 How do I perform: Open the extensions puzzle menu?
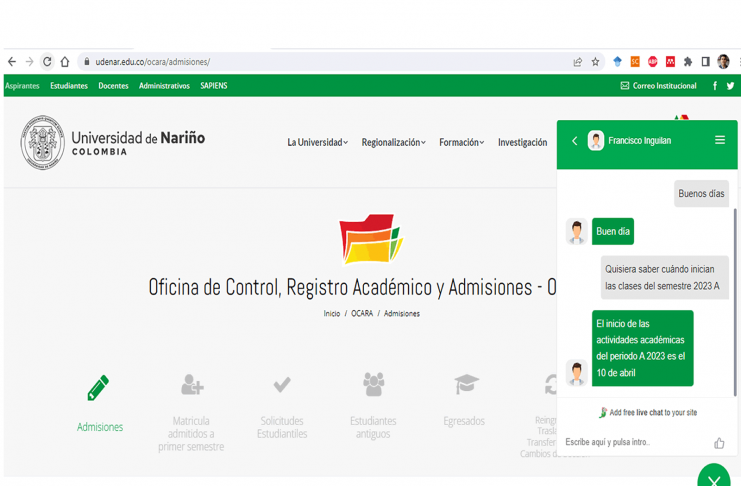click(x=688, y=61)
